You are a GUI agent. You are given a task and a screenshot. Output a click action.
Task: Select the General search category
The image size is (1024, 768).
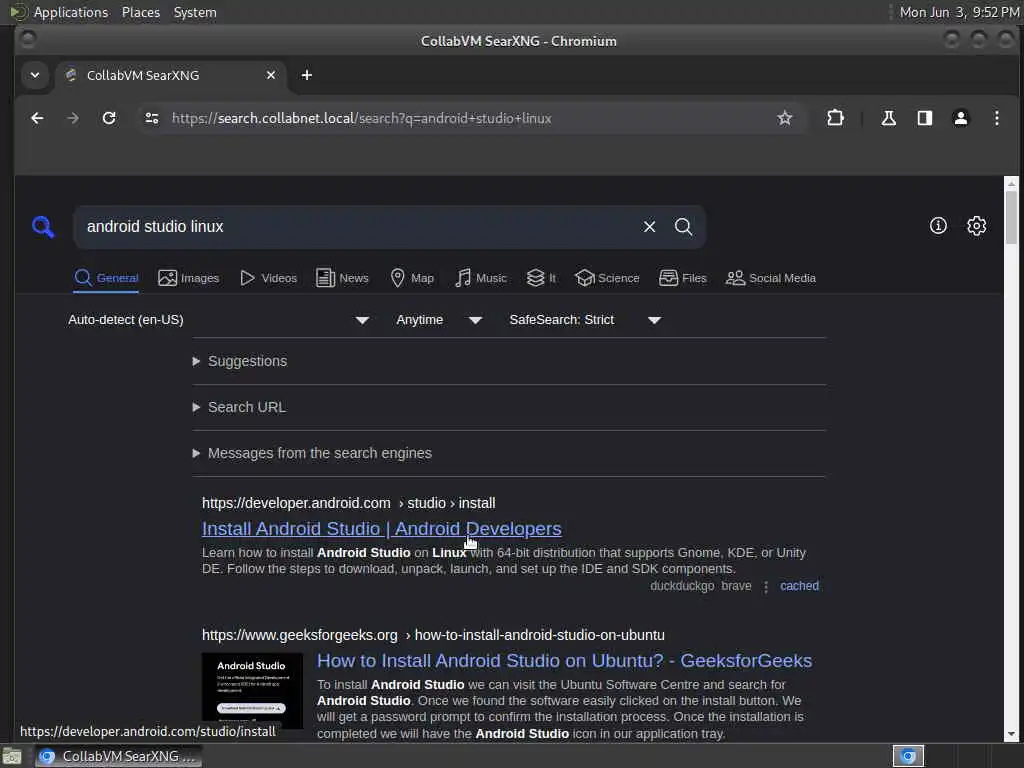point(106,278)
